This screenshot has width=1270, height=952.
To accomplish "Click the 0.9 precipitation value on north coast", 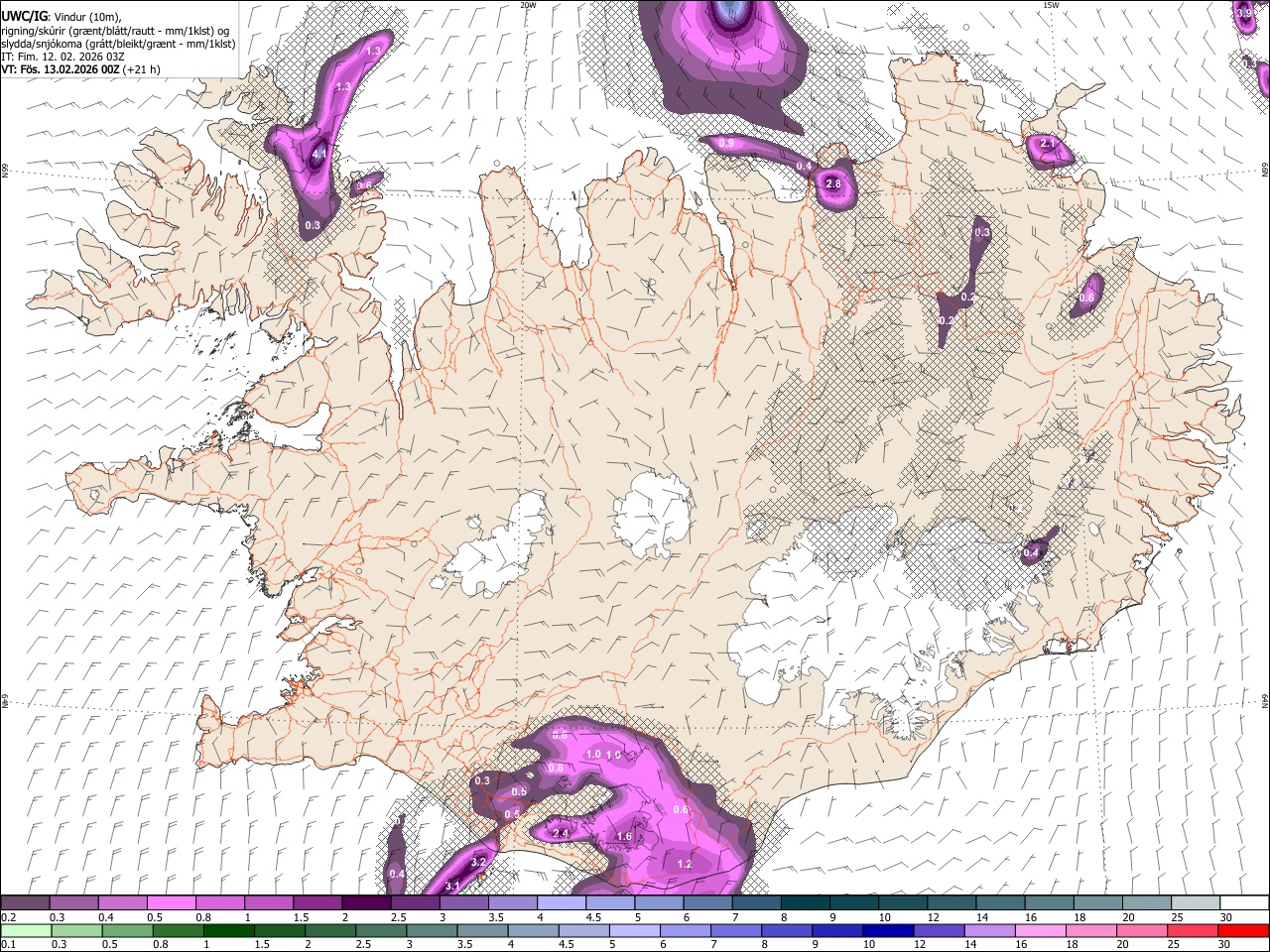I will coord(726,144).
